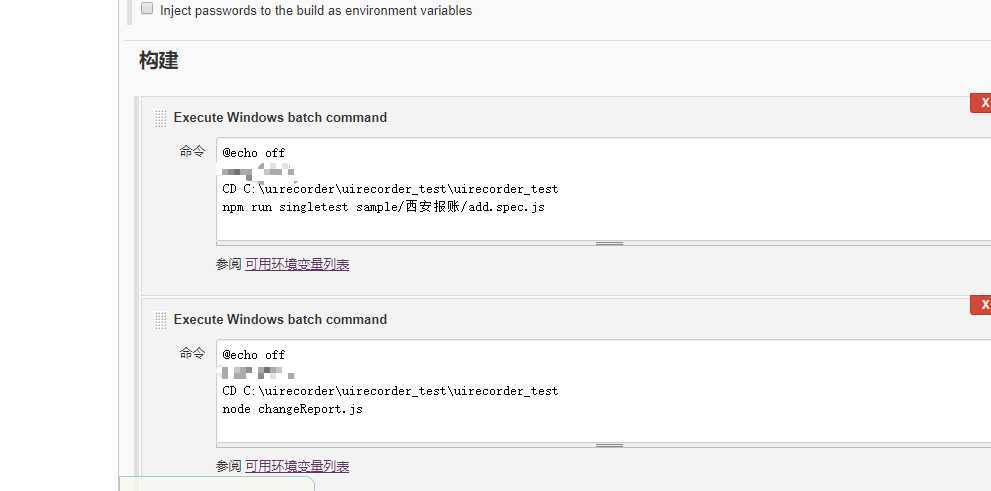The height and width of the screenshot is (491, 991).
Task: Click the second Execute Windows batch command title
Action: pyautogui.click(x=280, y=320)
